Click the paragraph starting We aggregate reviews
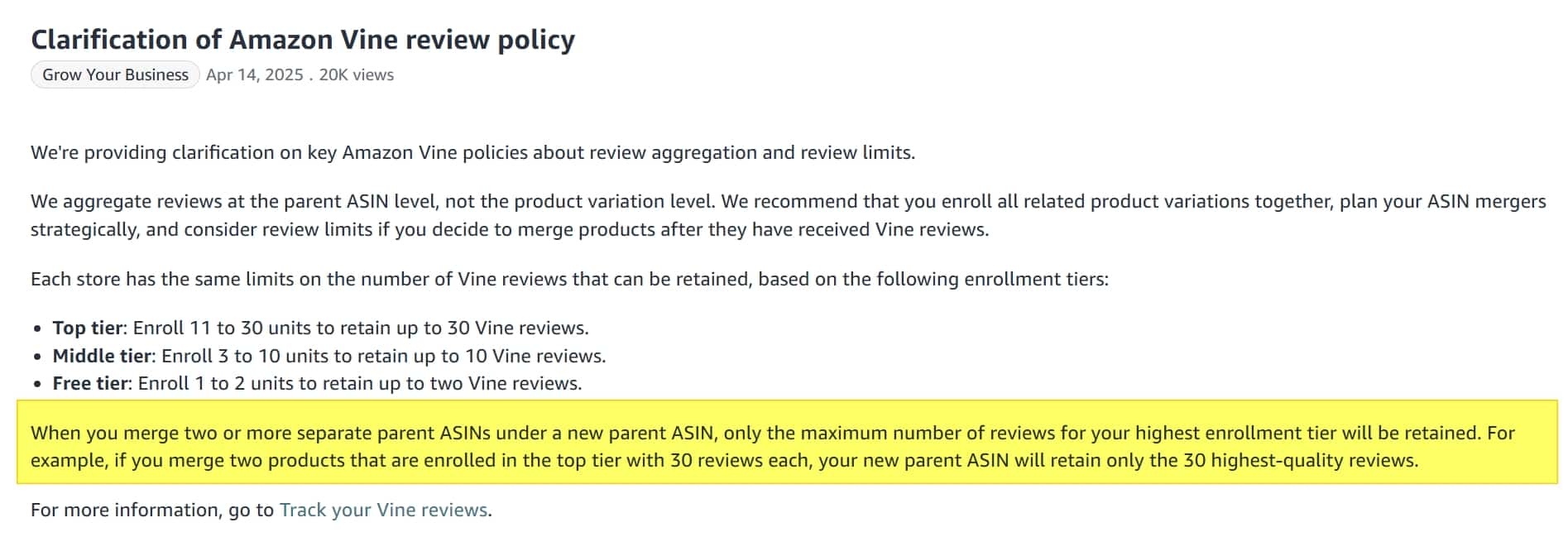The height and width of the screenshot is (556, 1568). pyautogui.click(x=789, y=215)
